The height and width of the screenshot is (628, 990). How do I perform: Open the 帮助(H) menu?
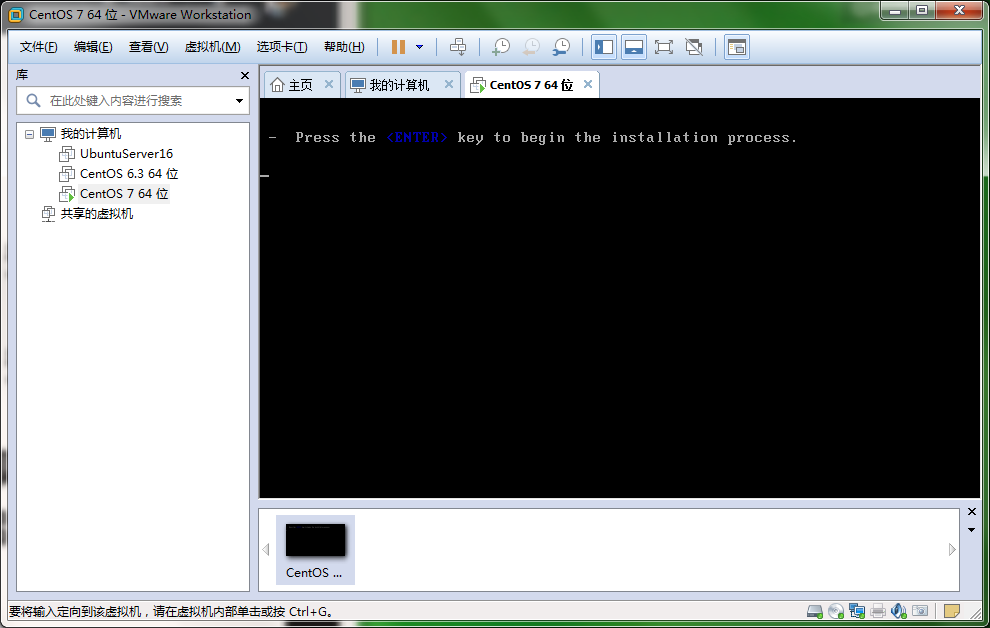tap(344, 47)
